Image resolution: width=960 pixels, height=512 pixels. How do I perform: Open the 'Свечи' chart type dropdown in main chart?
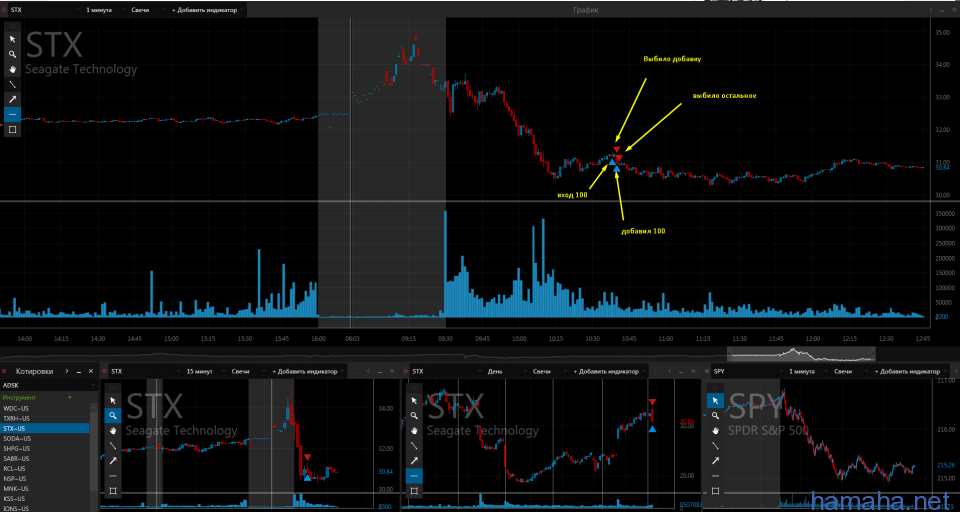coord(147,10)
